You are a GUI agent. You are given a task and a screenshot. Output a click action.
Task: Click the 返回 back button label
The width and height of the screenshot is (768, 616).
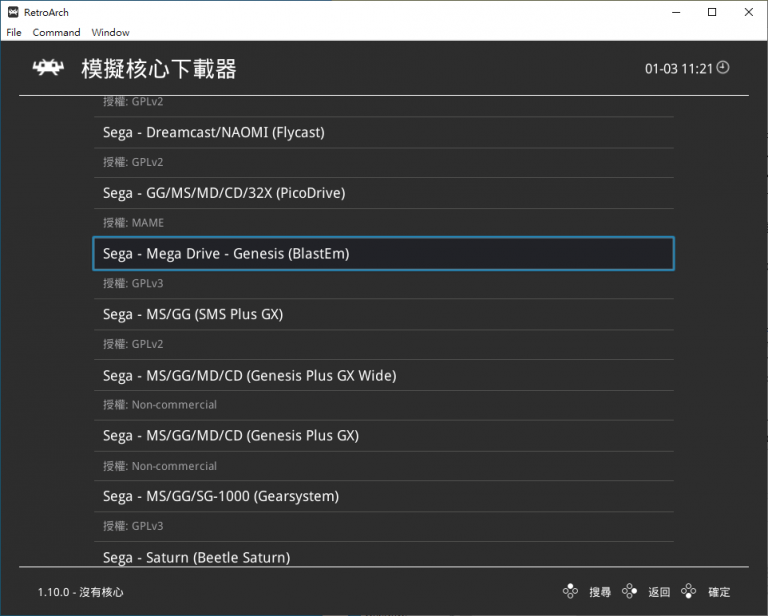click(659, 592)
